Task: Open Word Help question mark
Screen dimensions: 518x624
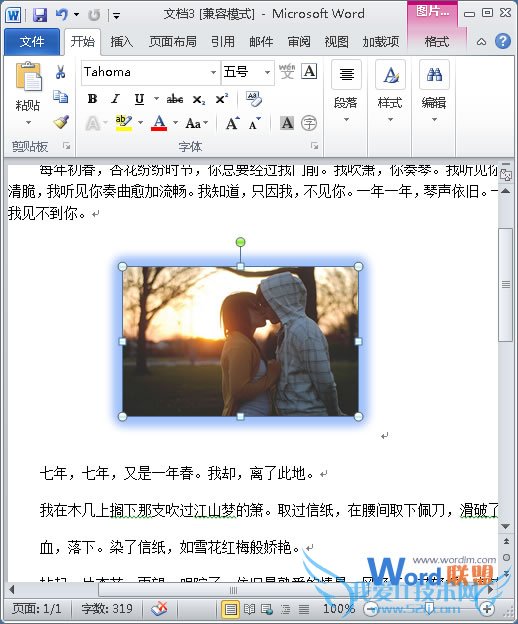Action: click(503, 41)
